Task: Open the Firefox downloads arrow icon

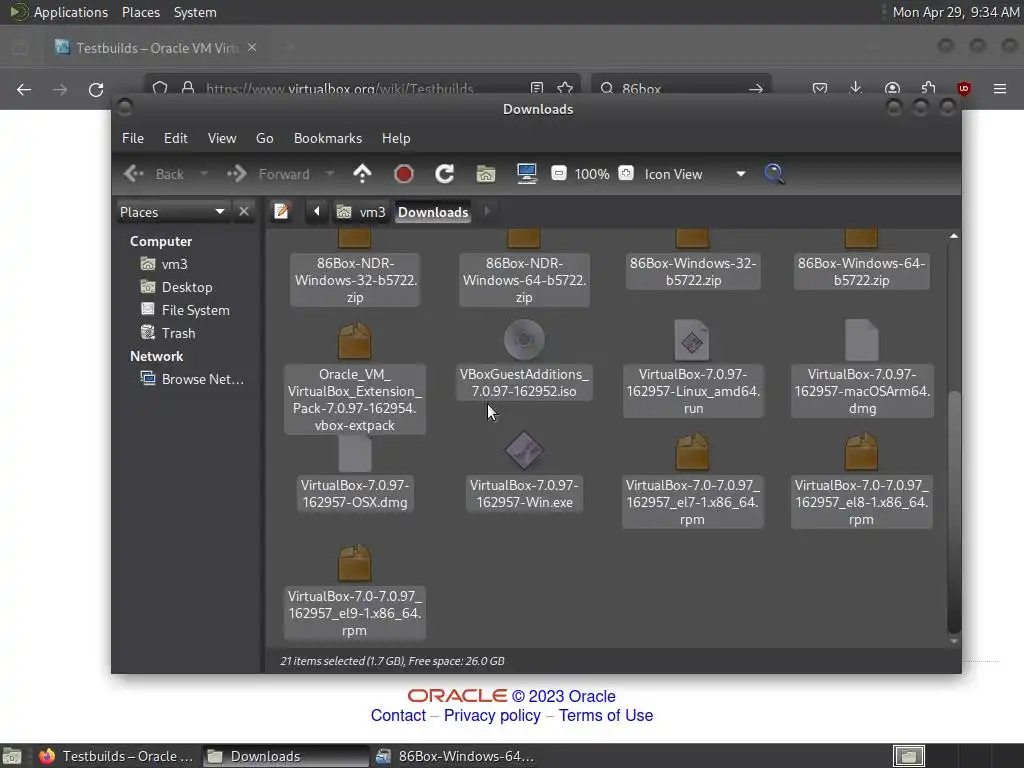Action: [x=856, y=88]
